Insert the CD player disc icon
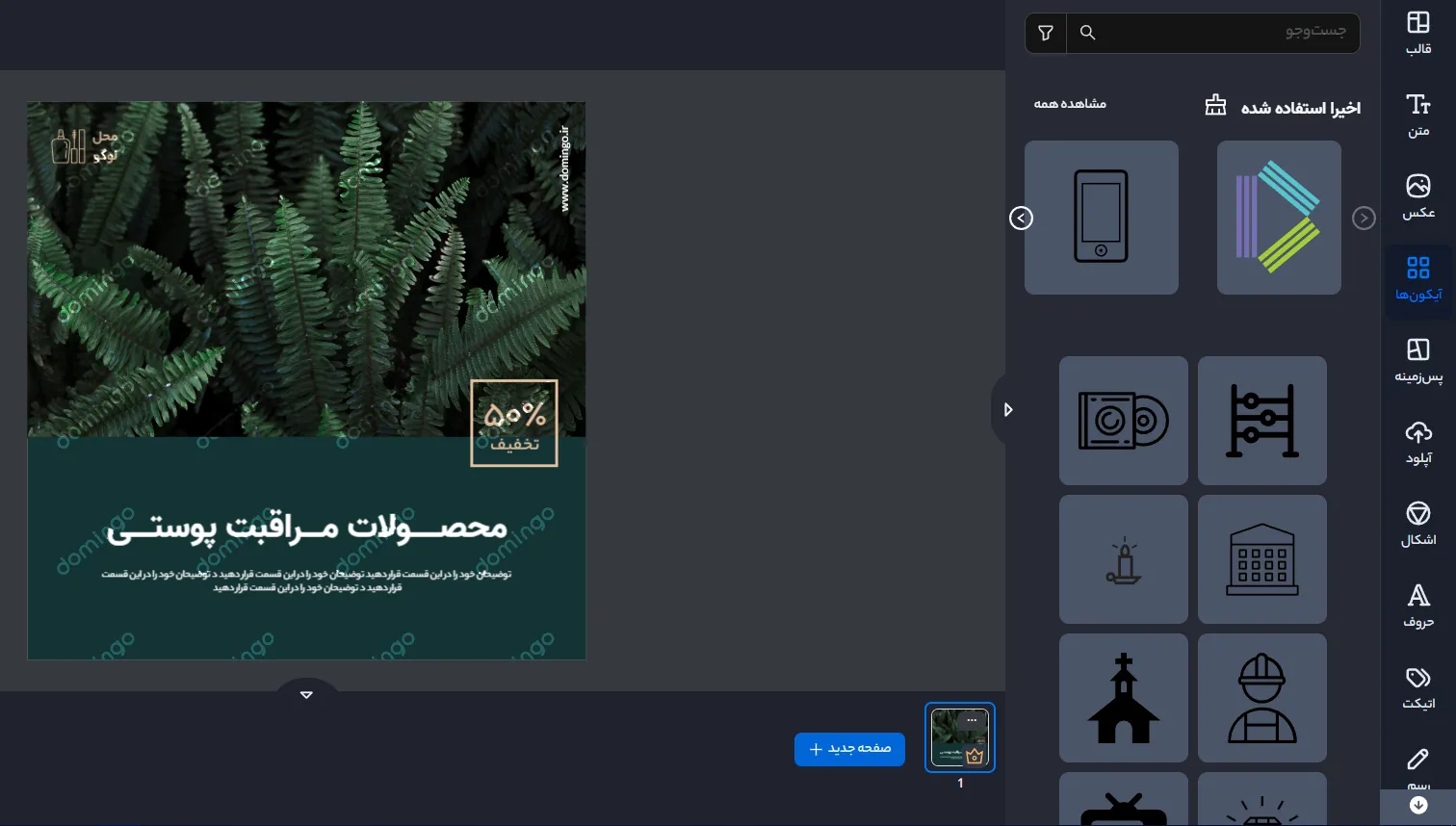The width and height of the screenshot is (1456, 826). [x=1124, y=421]
